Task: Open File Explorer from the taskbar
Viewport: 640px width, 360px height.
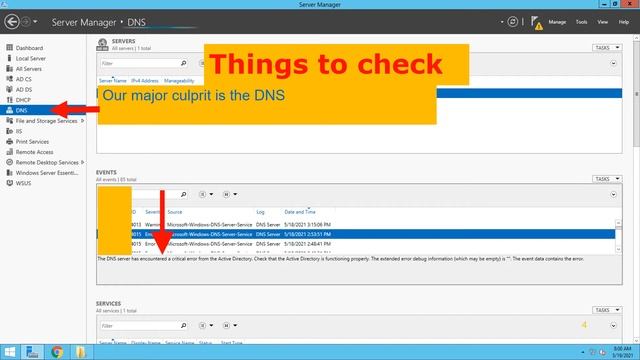Action: (81, 352)
